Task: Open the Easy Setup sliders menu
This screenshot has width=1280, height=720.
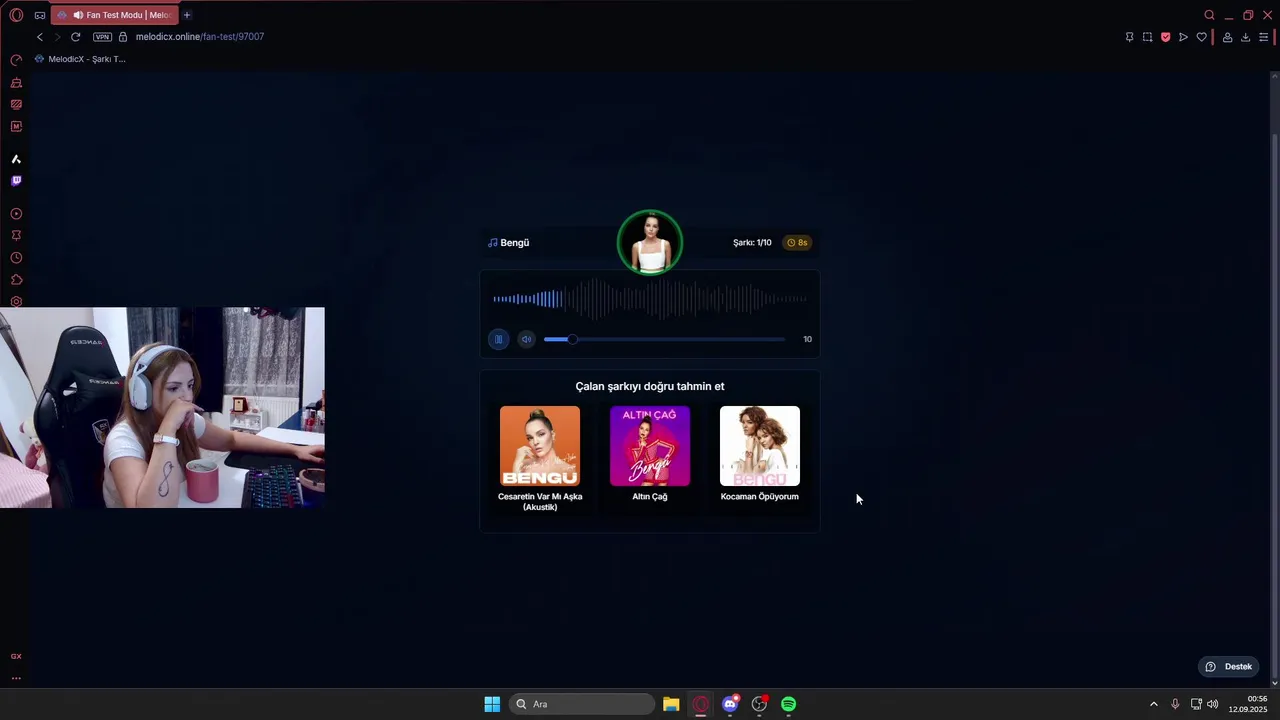Action: [1263, 37]
